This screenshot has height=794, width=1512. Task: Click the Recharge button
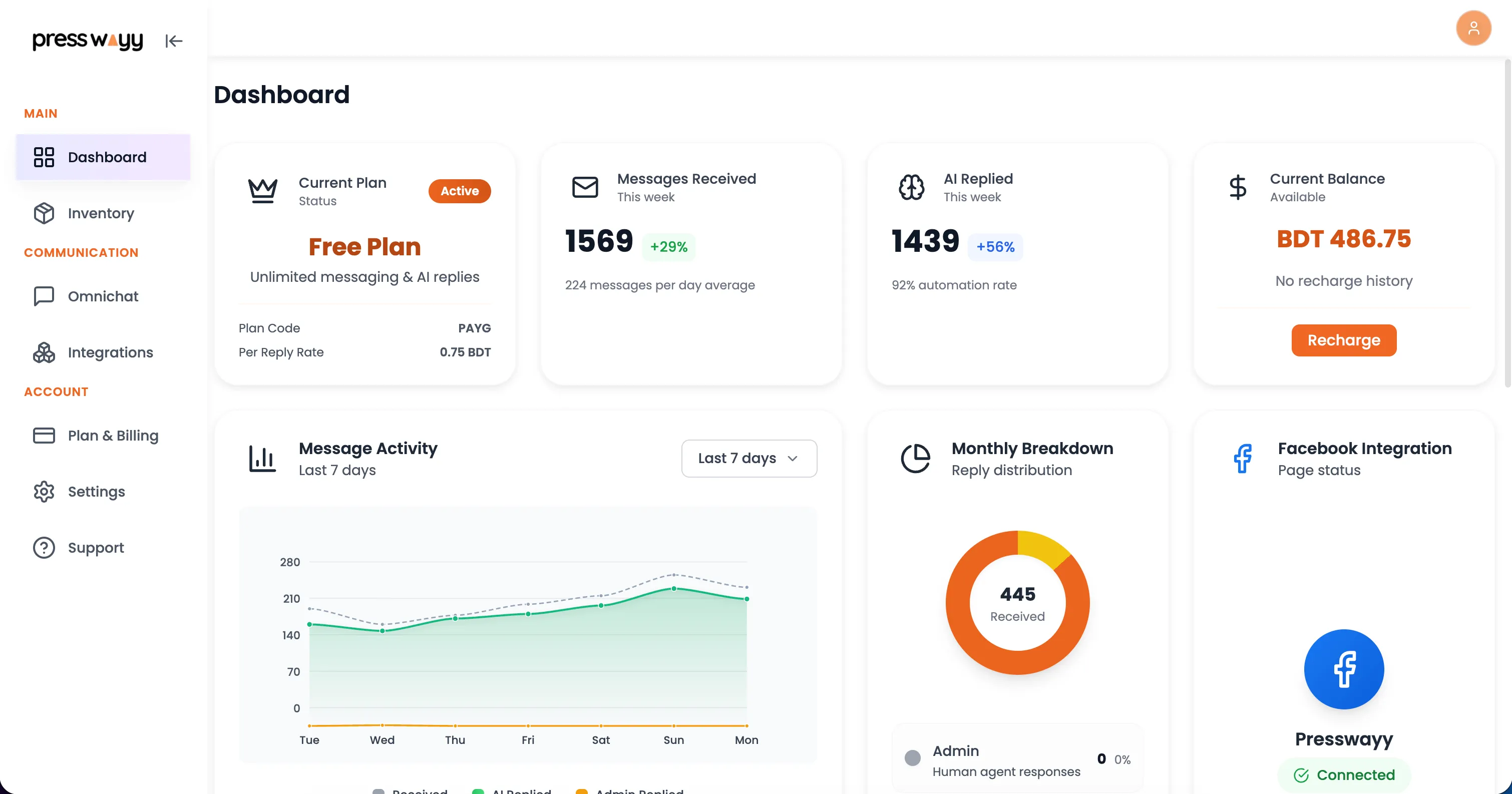click(x=1344, y=340)
